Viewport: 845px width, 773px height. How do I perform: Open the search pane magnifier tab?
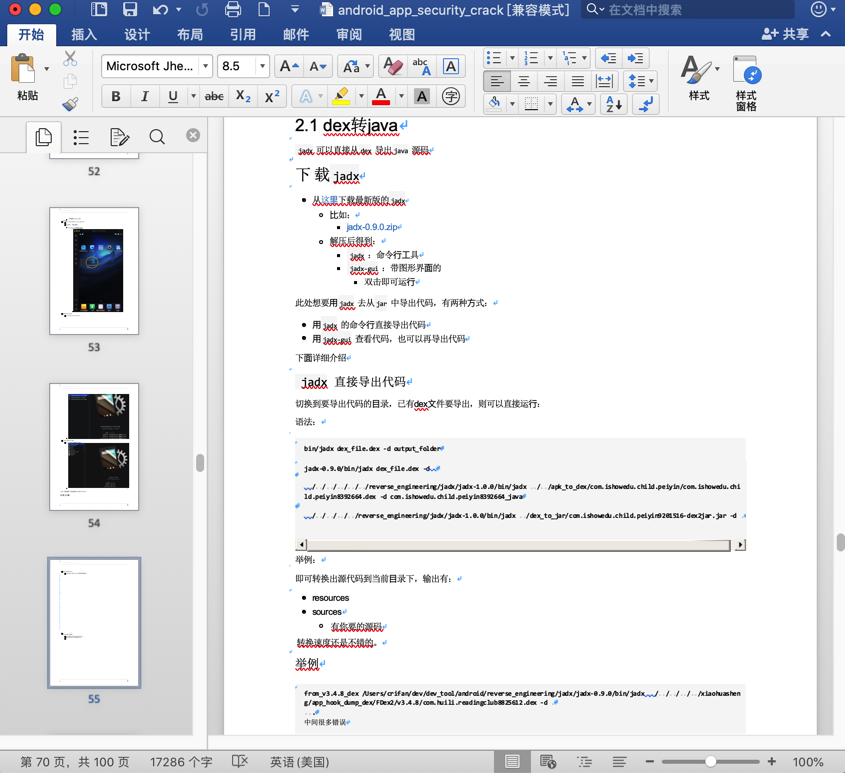tap(157, 137)
